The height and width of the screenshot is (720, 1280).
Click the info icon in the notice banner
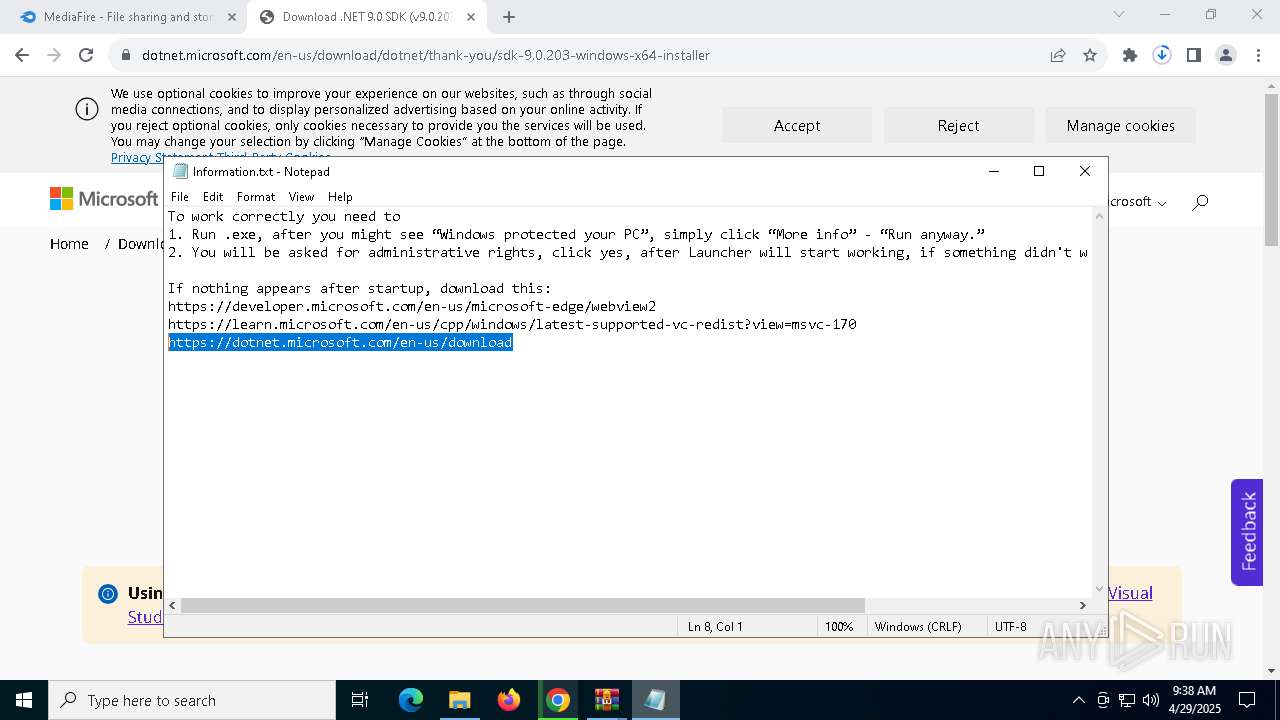(x=108, y=594)
